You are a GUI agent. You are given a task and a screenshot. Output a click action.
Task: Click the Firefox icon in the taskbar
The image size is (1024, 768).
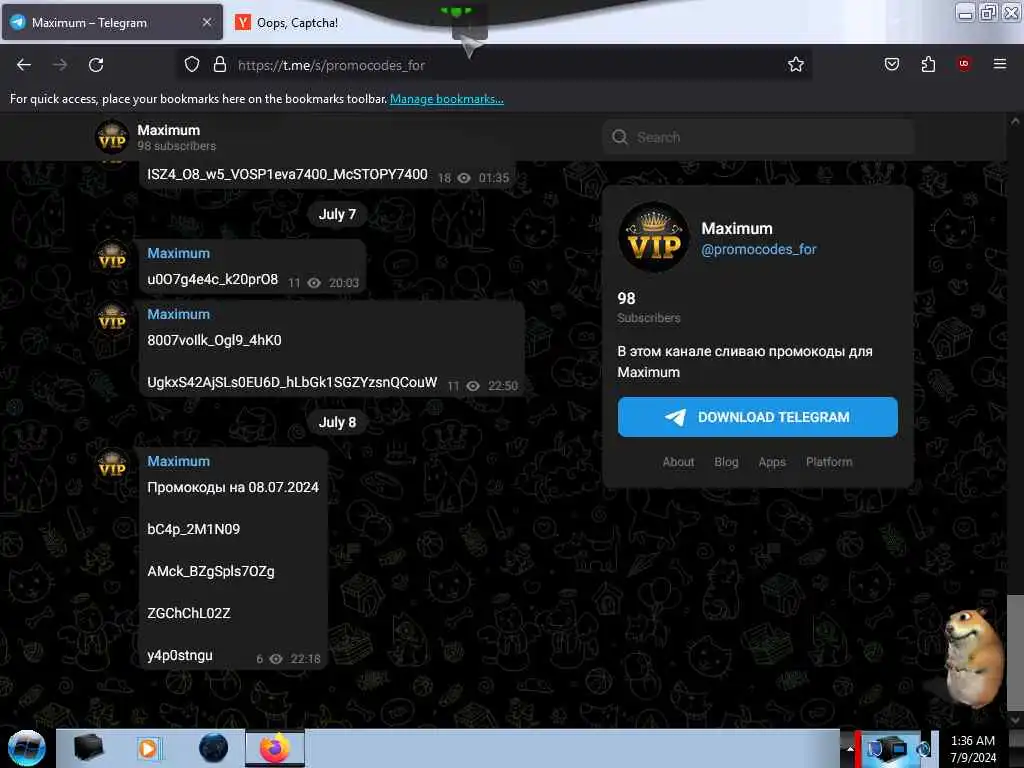[x=275, y=748]
